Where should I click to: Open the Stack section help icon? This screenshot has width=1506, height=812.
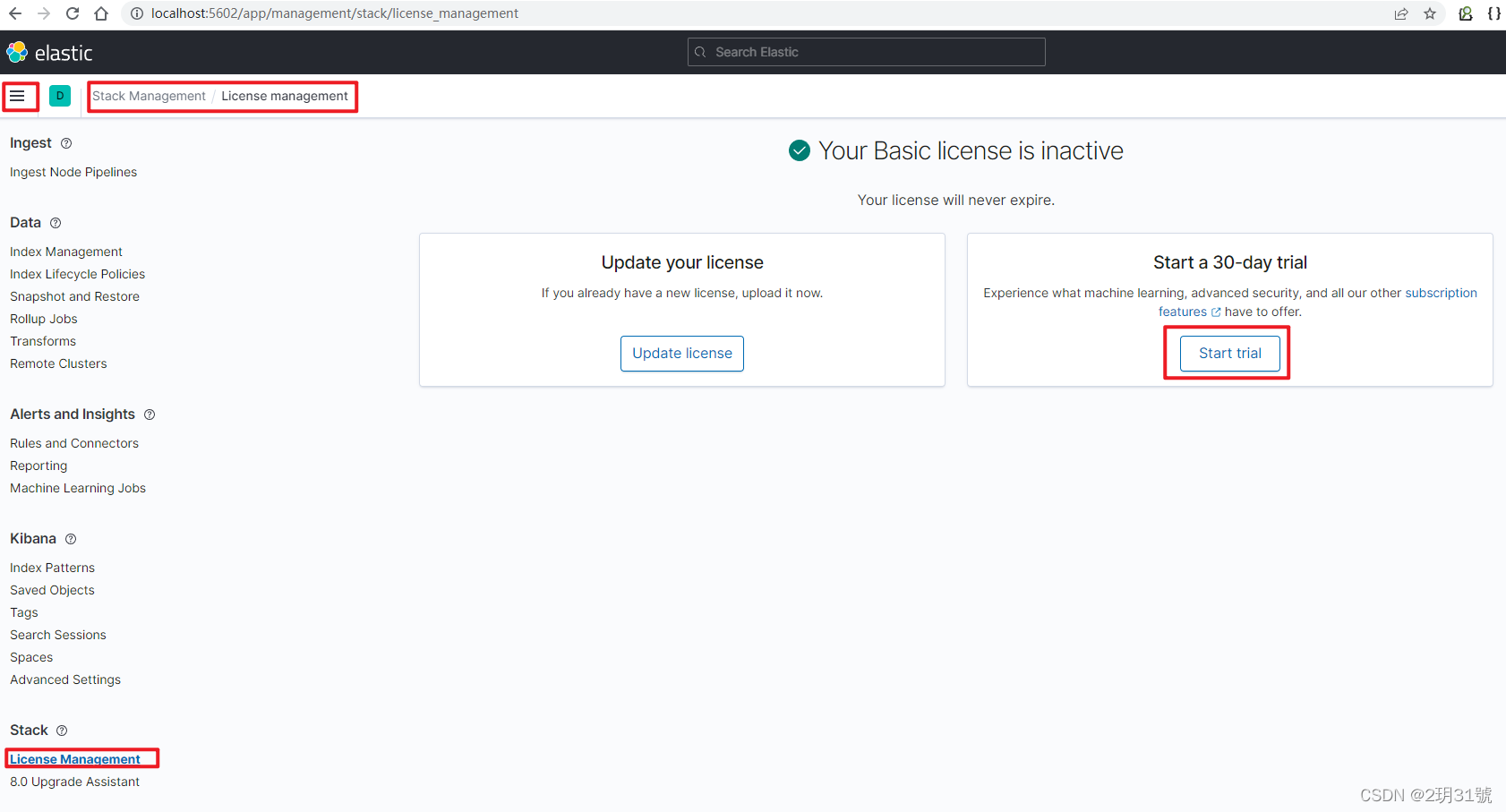[61, 730]
